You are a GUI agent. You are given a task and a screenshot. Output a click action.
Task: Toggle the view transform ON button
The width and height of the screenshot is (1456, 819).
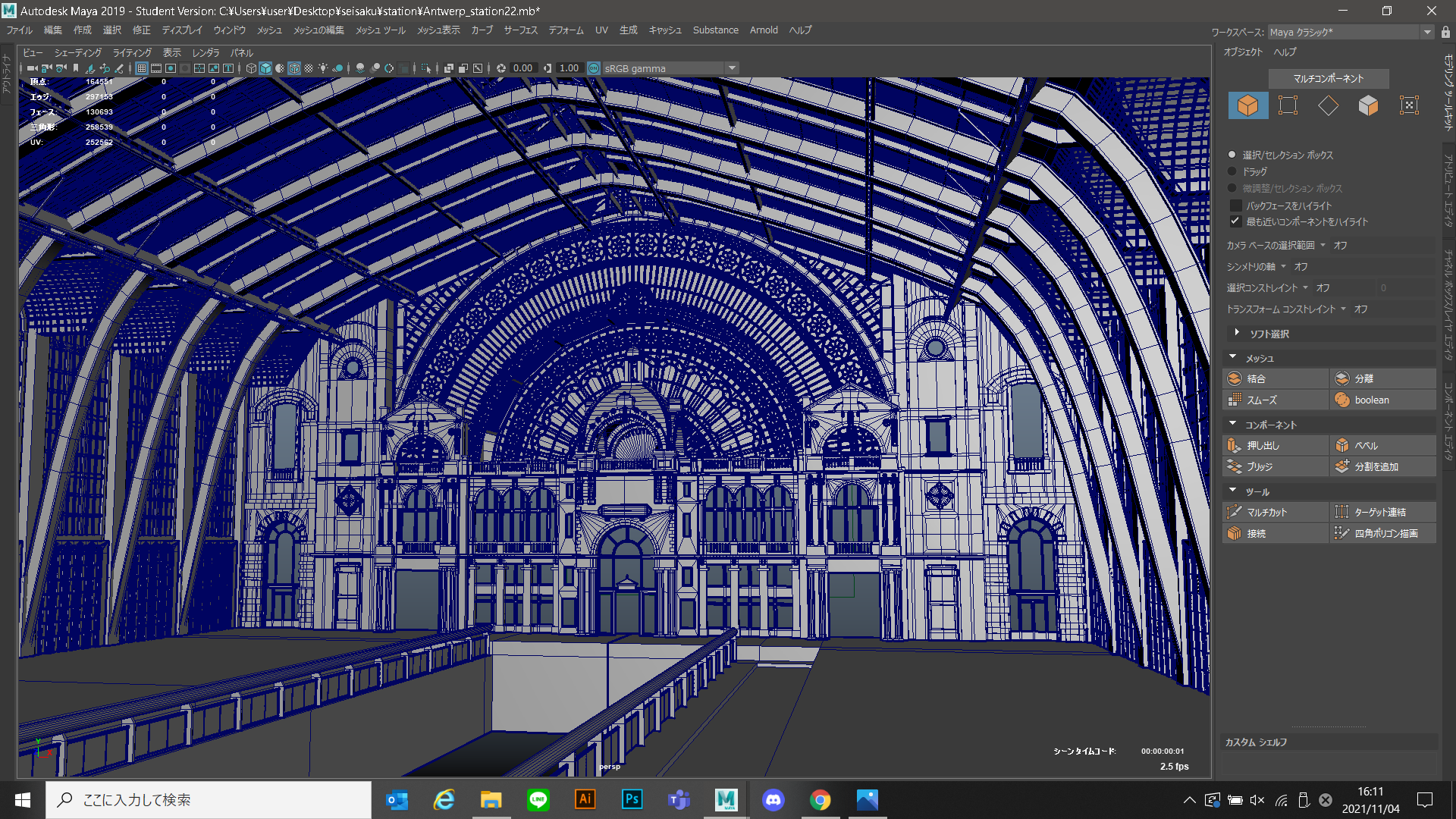coord(594,68)
